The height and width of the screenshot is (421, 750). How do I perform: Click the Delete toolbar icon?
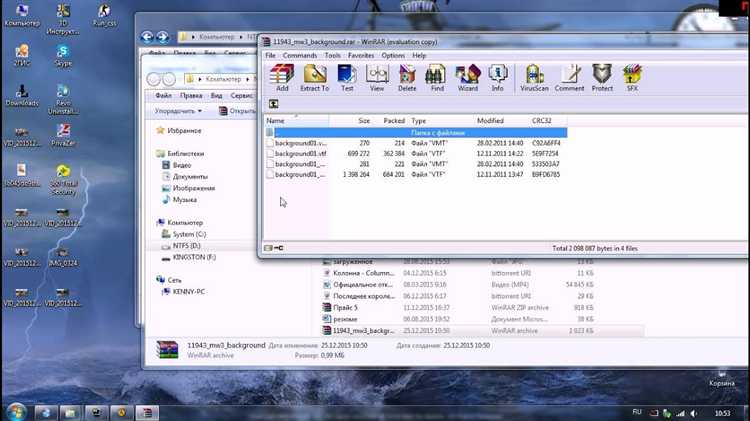pyautogui.click(x=407, y=78)
